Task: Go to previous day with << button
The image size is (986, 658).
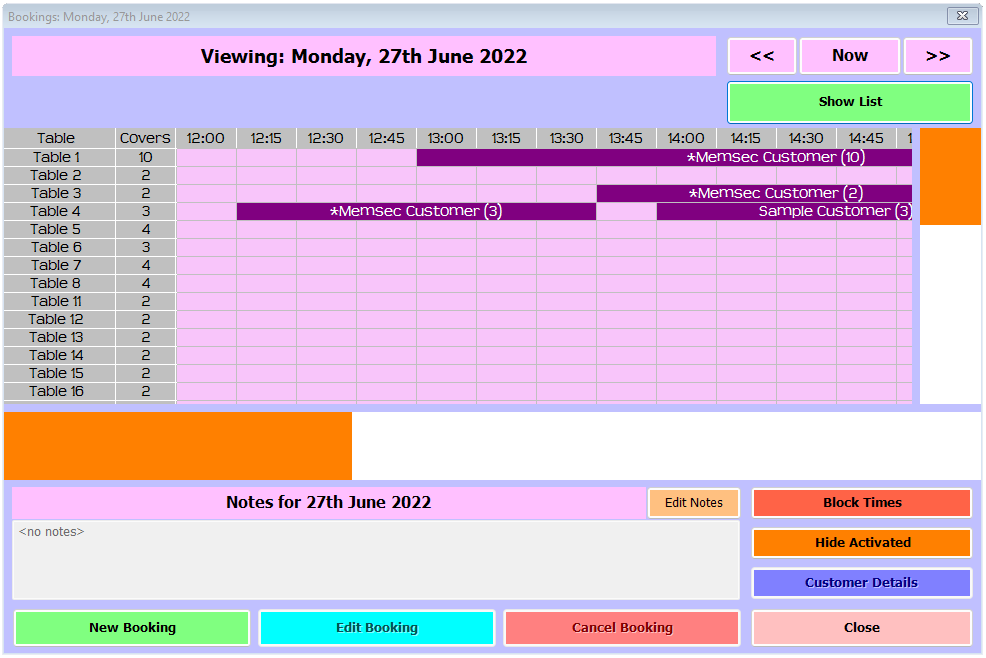Action: click(762, 56)
